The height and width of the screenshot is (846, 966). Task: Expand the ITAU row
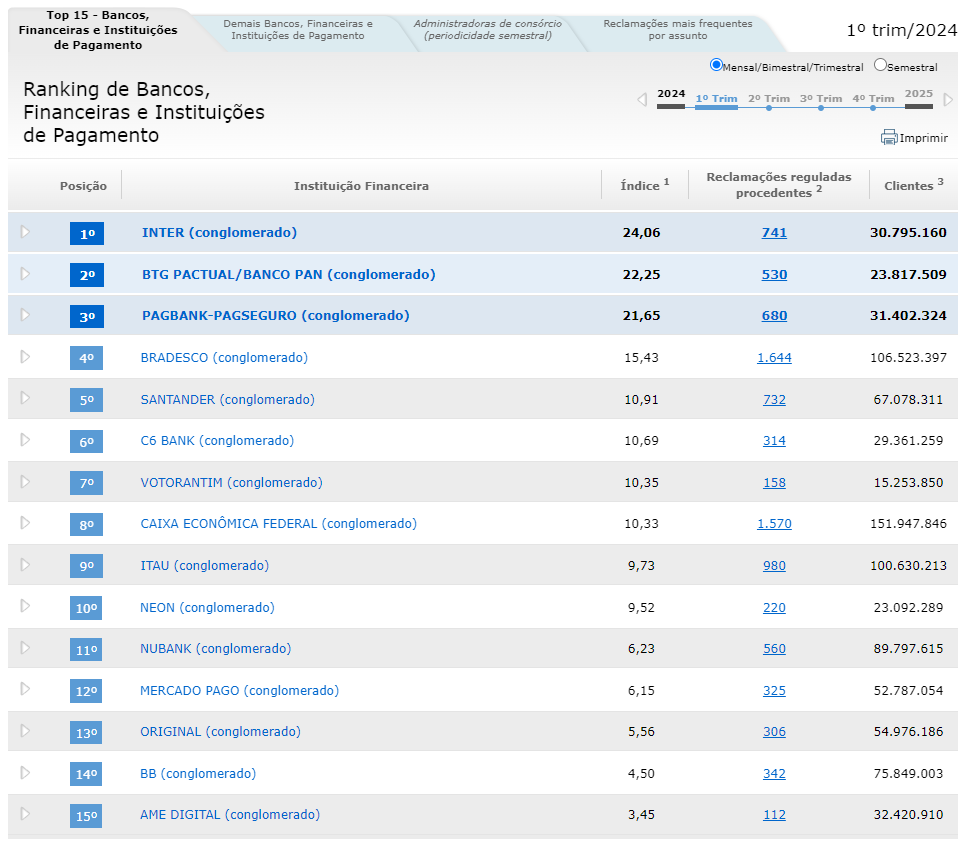tap(25, 565)
